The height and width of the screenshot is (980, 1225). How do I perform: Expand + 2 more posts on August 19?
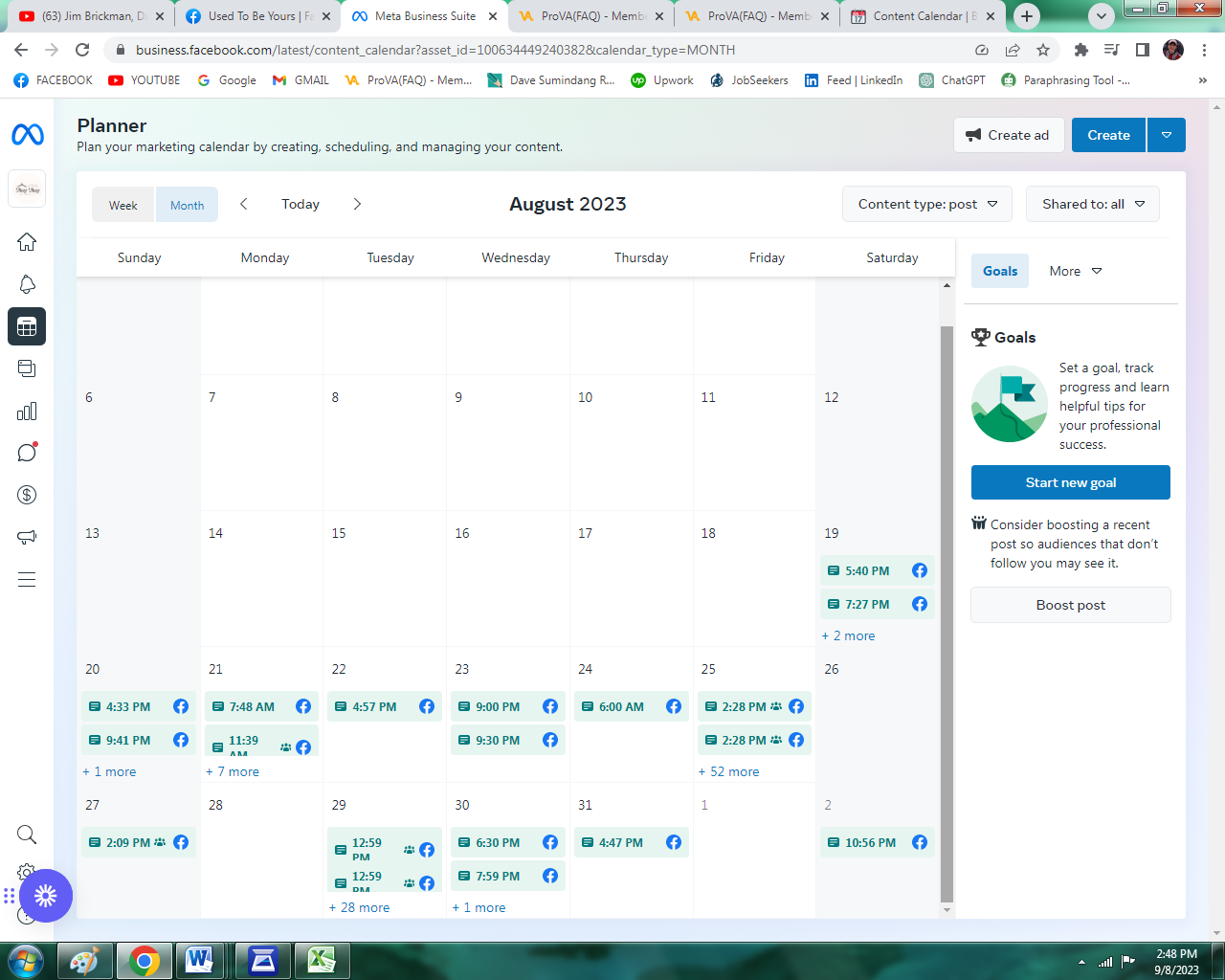tap(848, 635)
